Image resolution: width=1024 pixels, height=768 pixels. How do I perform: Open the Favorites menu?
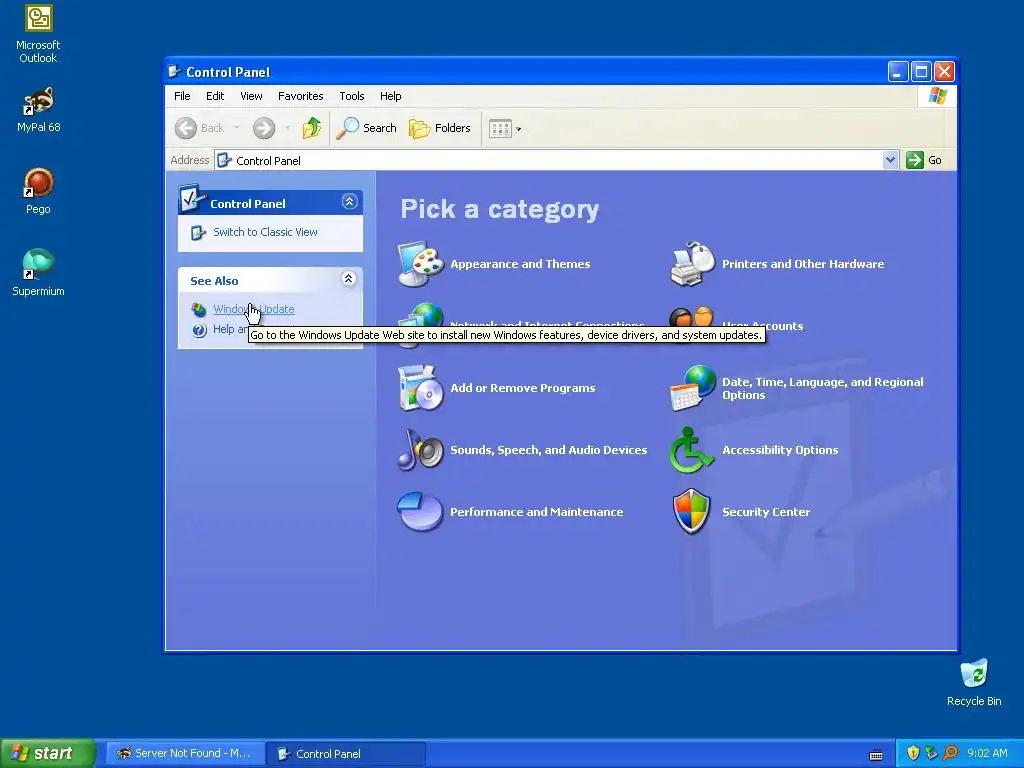click(x=300, y=96)
